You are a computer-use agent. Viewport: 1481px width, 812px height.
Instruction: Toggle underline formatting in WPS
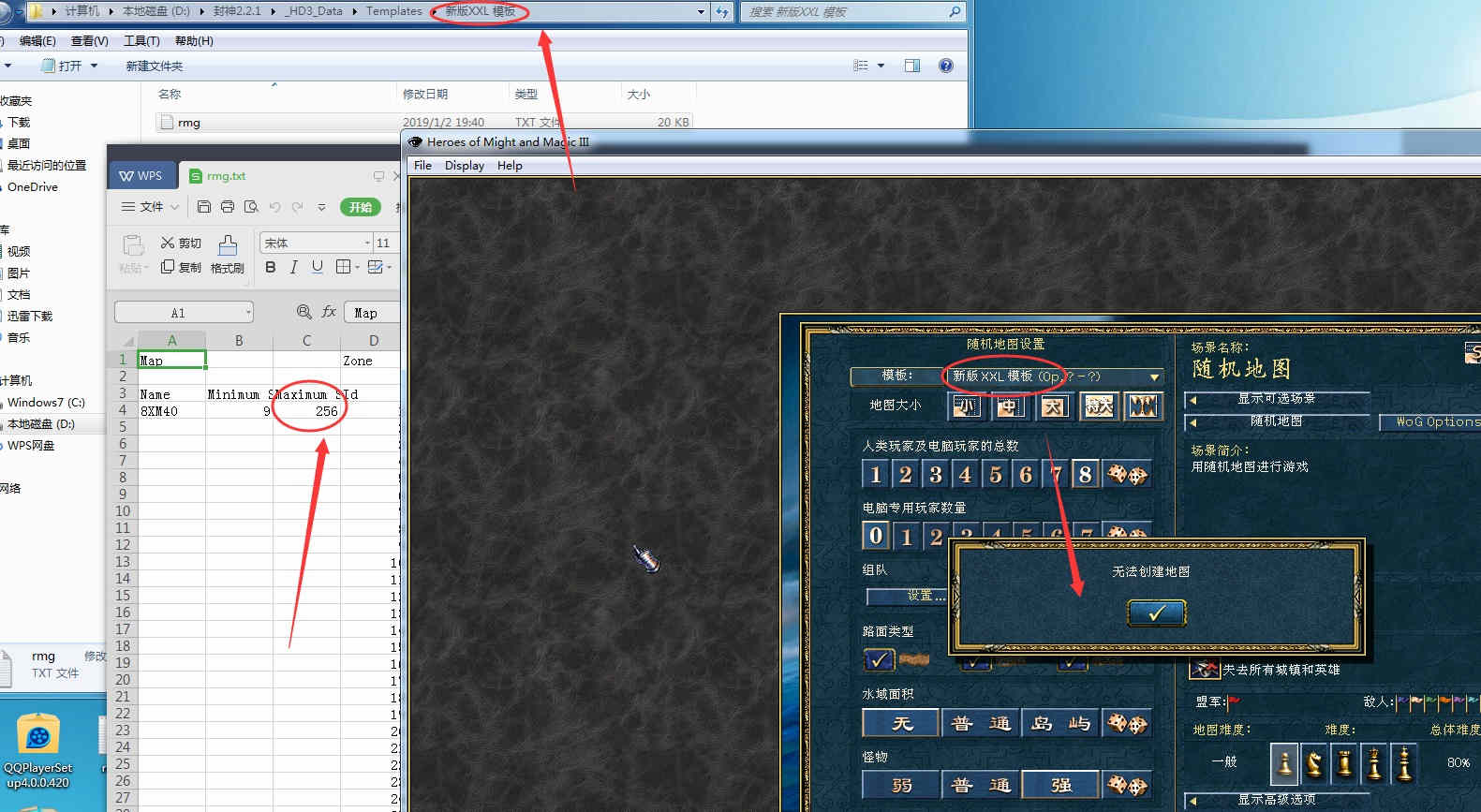[x=318, y=267]
